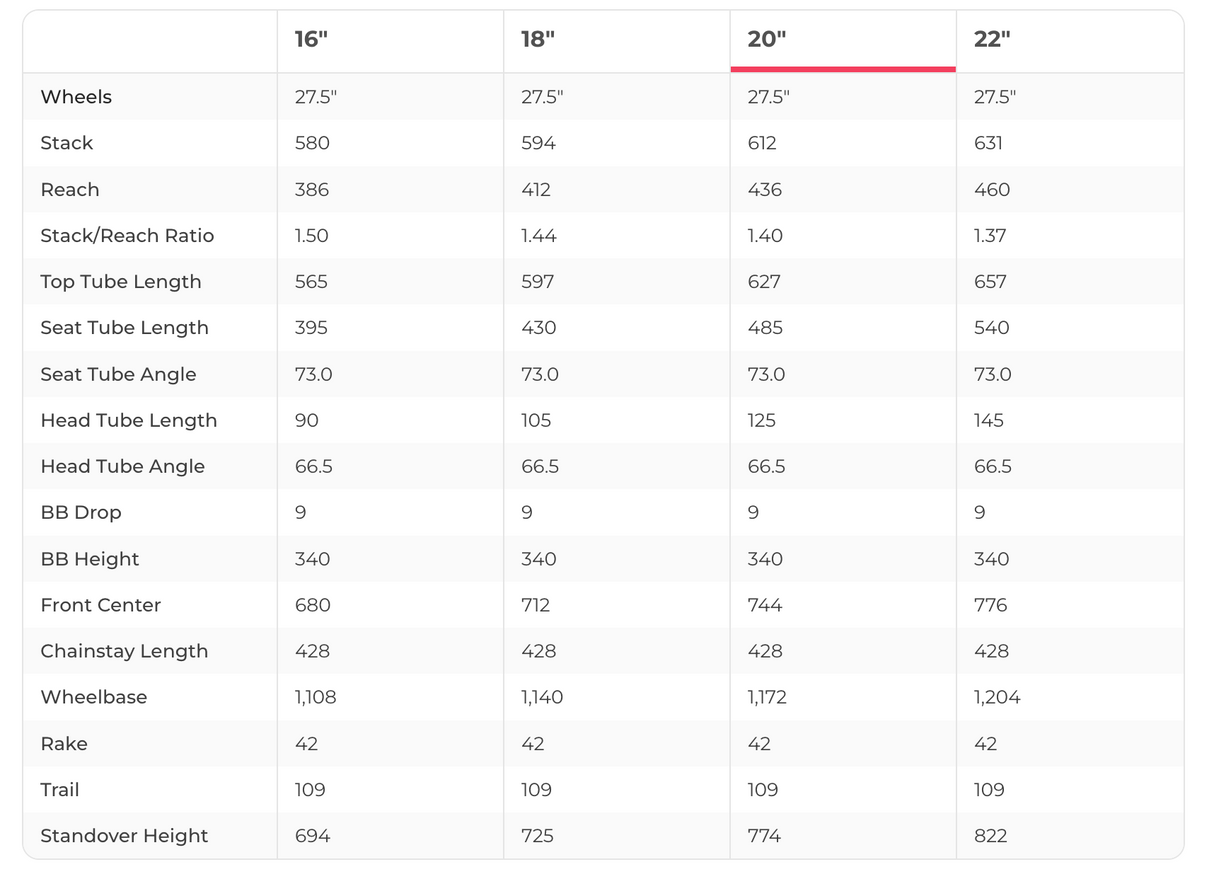
Task: Click the Head Tube Angle label
Action: click(122, 467)
